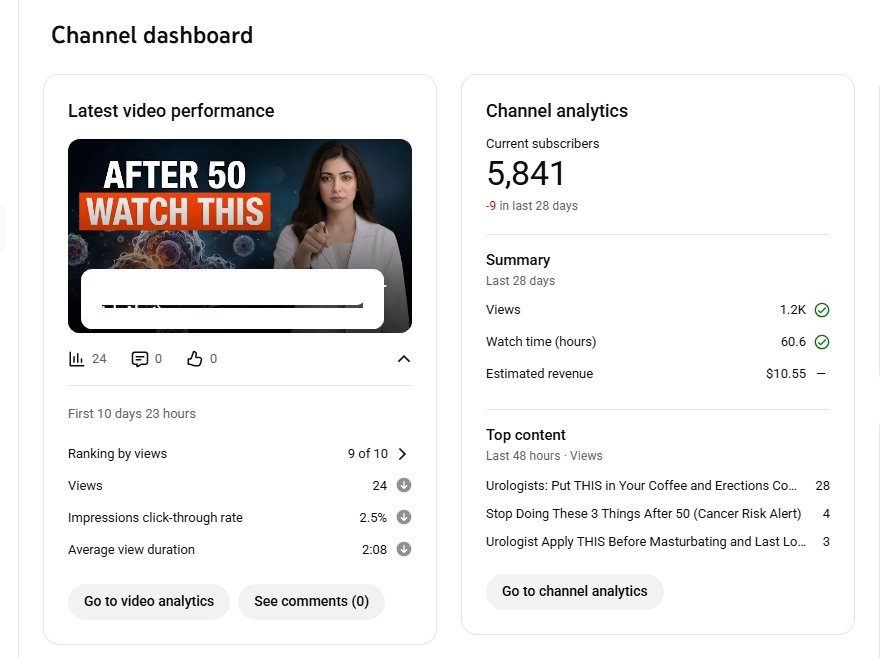Click the current subscribers count 5,841
Screen dimensions: 880x658
click(x=526, y=175)
